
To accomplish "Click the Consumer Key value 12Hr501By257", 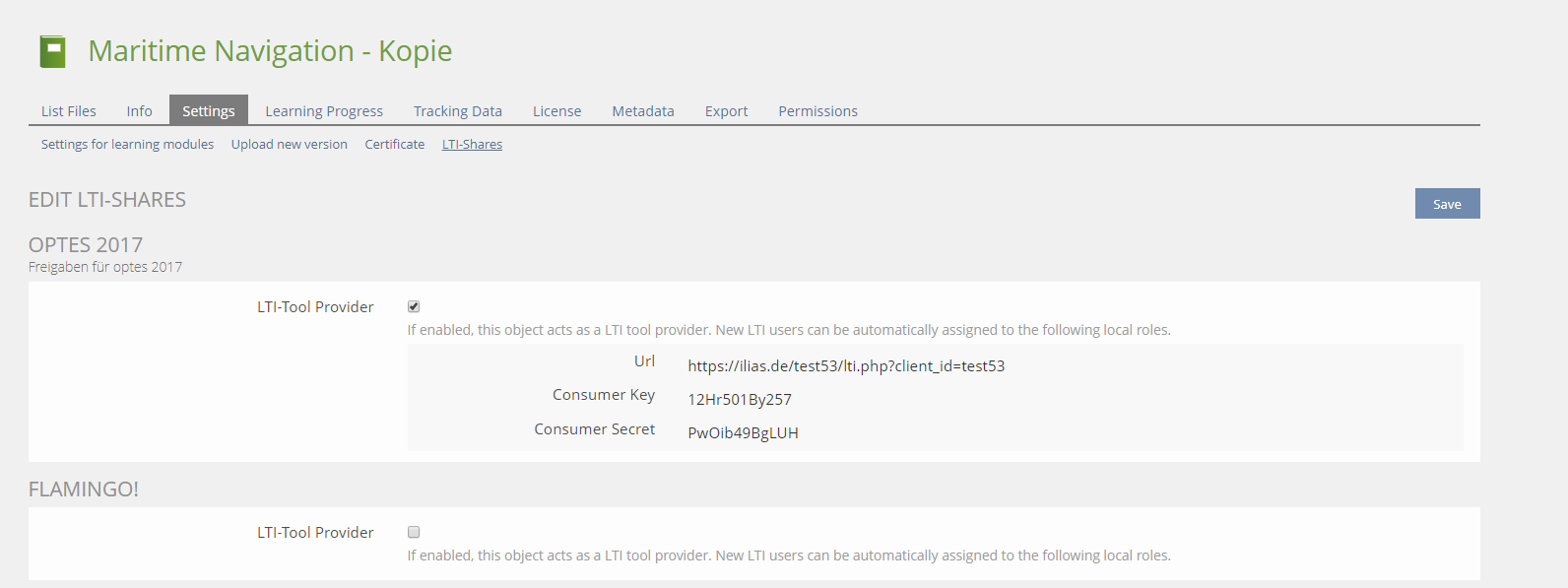I will pyautogui.click(x=739, y=400).
